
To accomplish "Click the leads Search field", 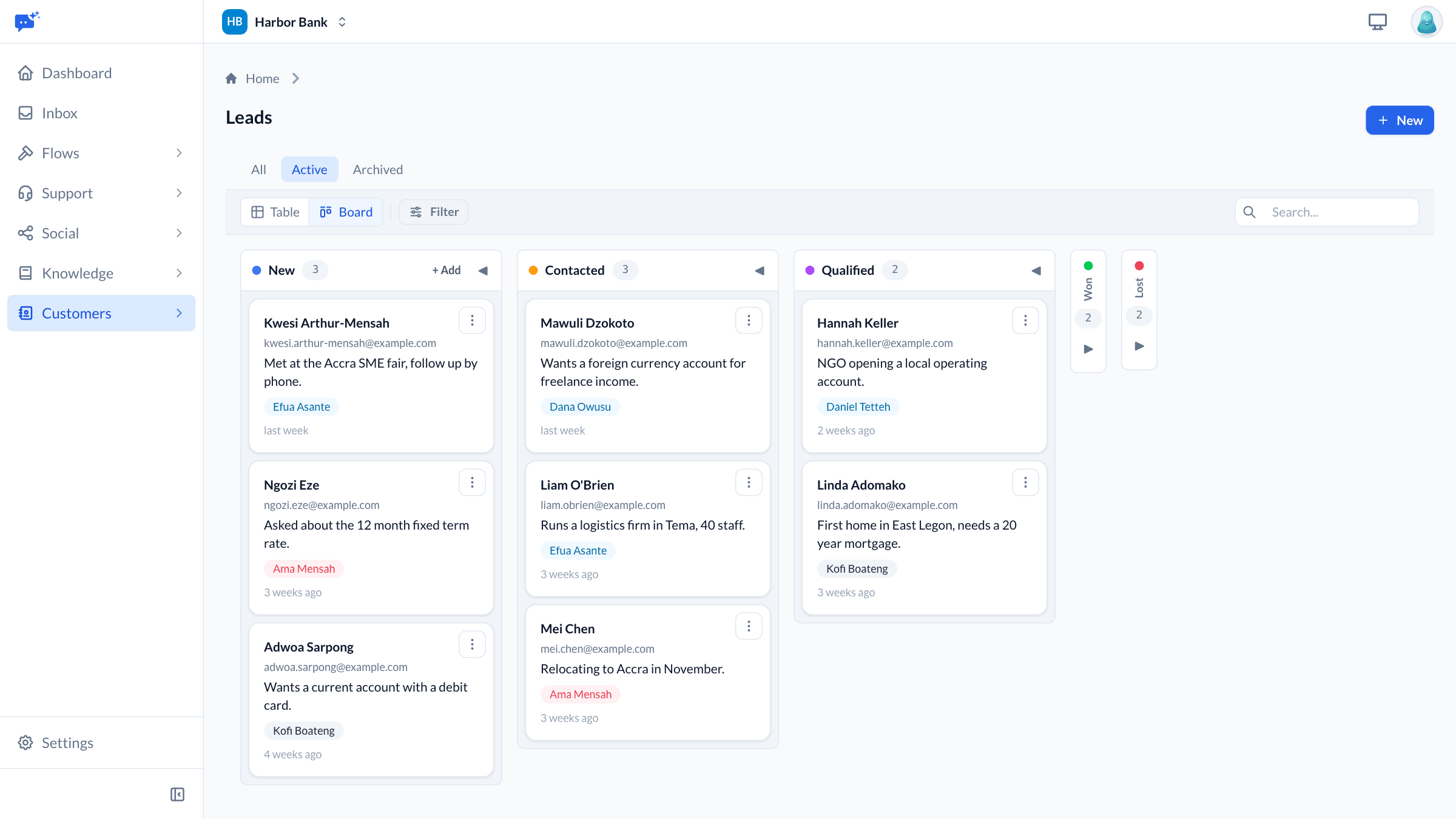I will point(1327,212).
